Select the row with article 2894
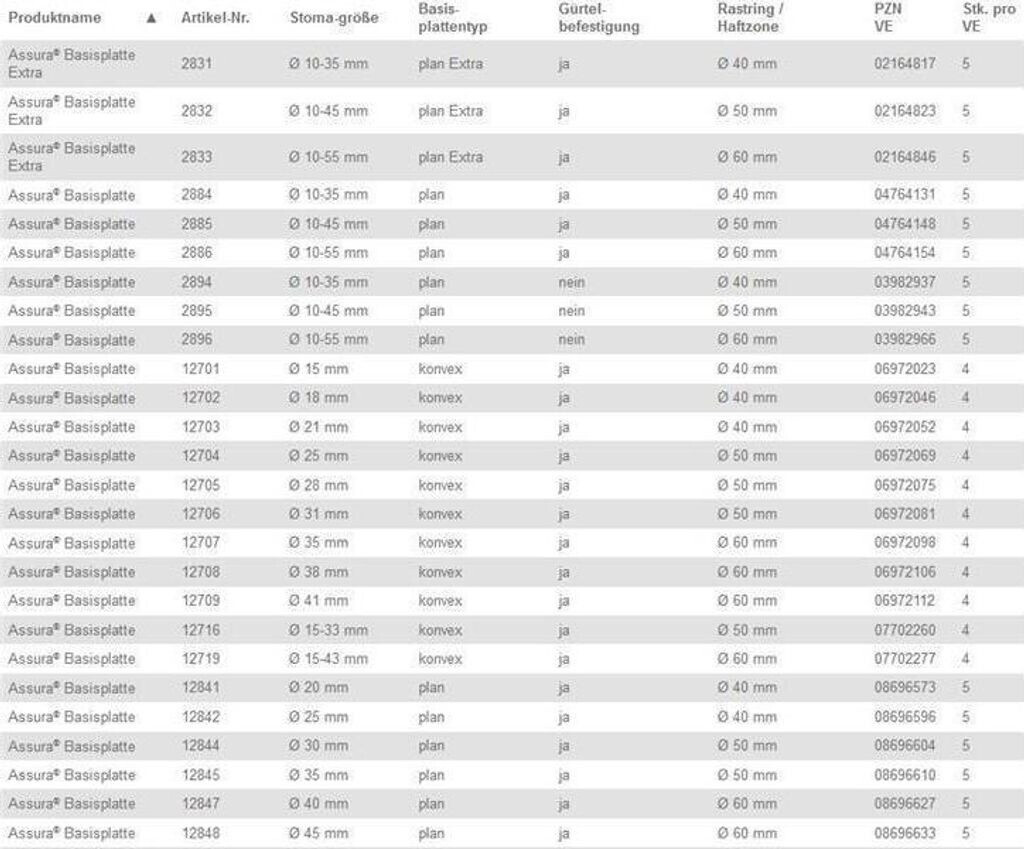Screen dimensions: 1024x849 197,282
